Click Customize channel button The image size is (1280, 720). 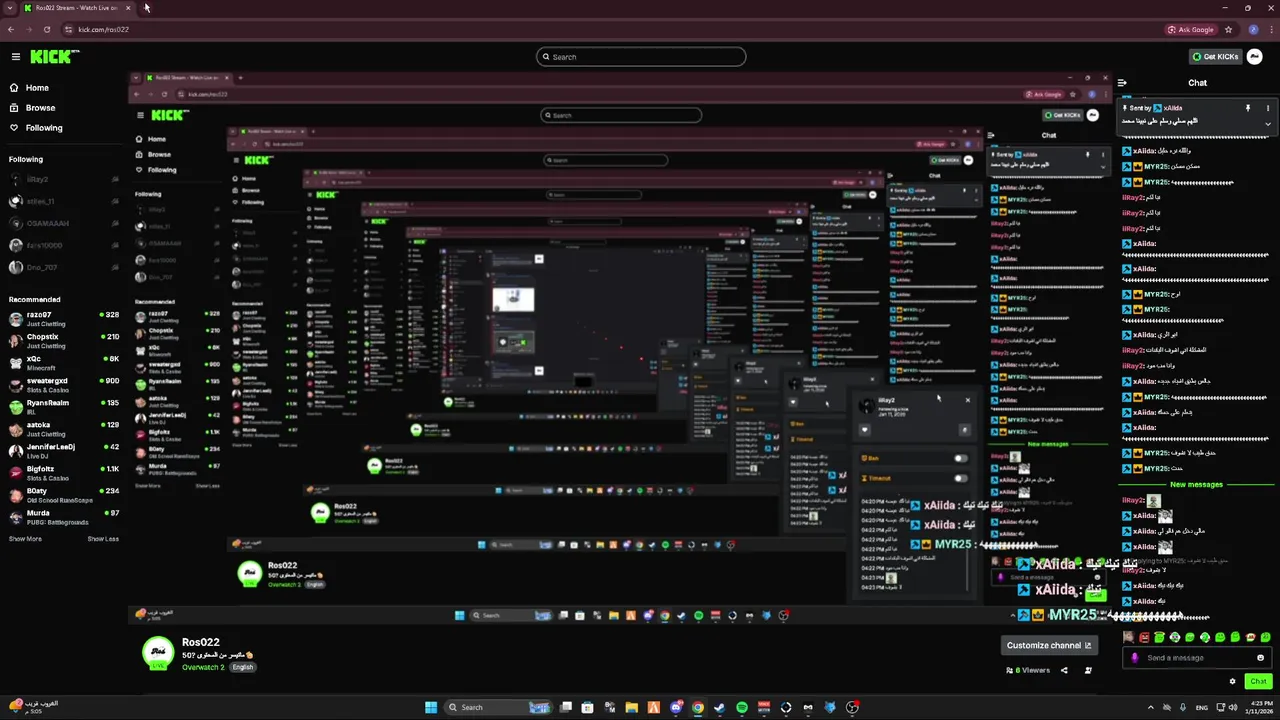tap(1049, 645)
